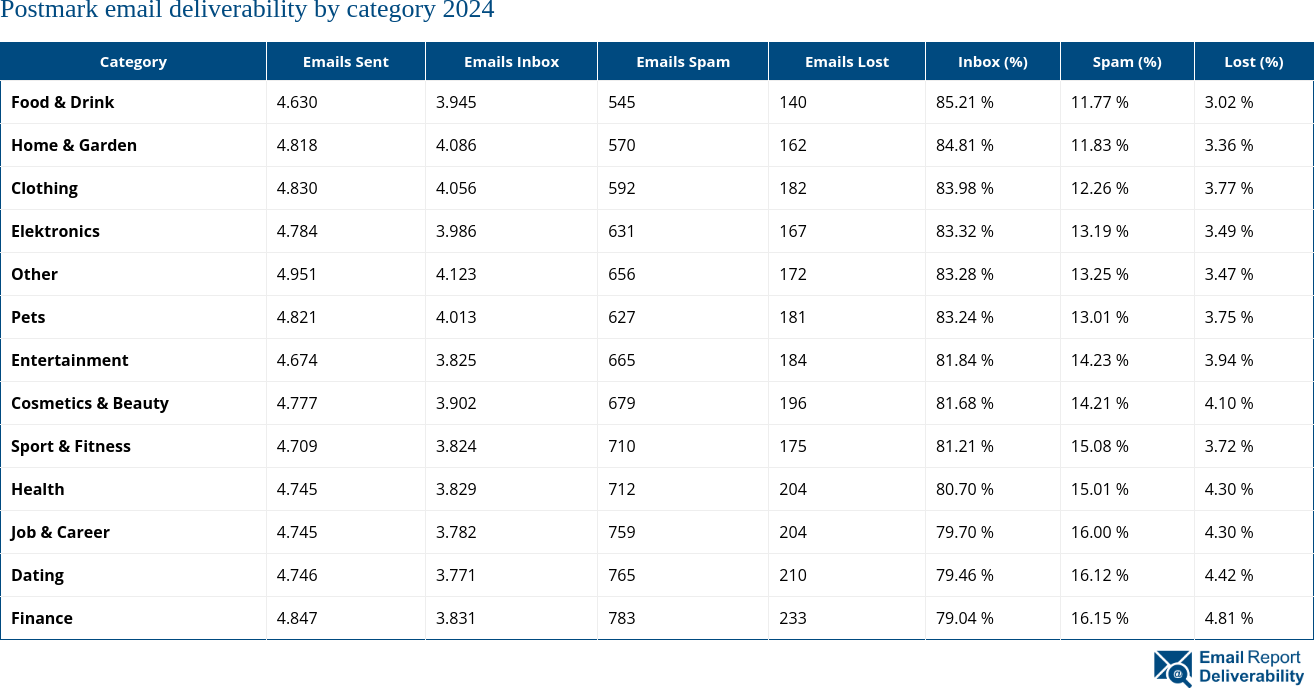Screen dimensions: 1314x688
Task: Open the report title link at the top
Action: (247, 12)
